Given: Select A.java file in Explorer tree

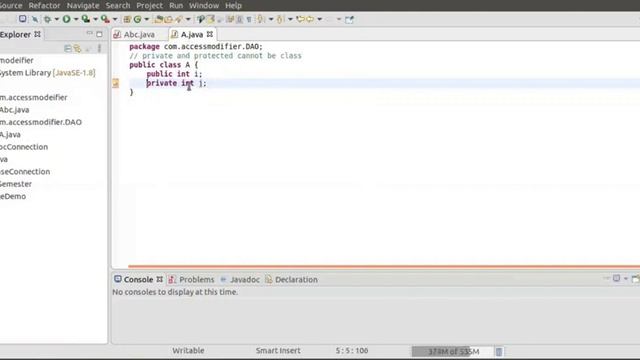Looking at the screenshot, I should [10, 134].
